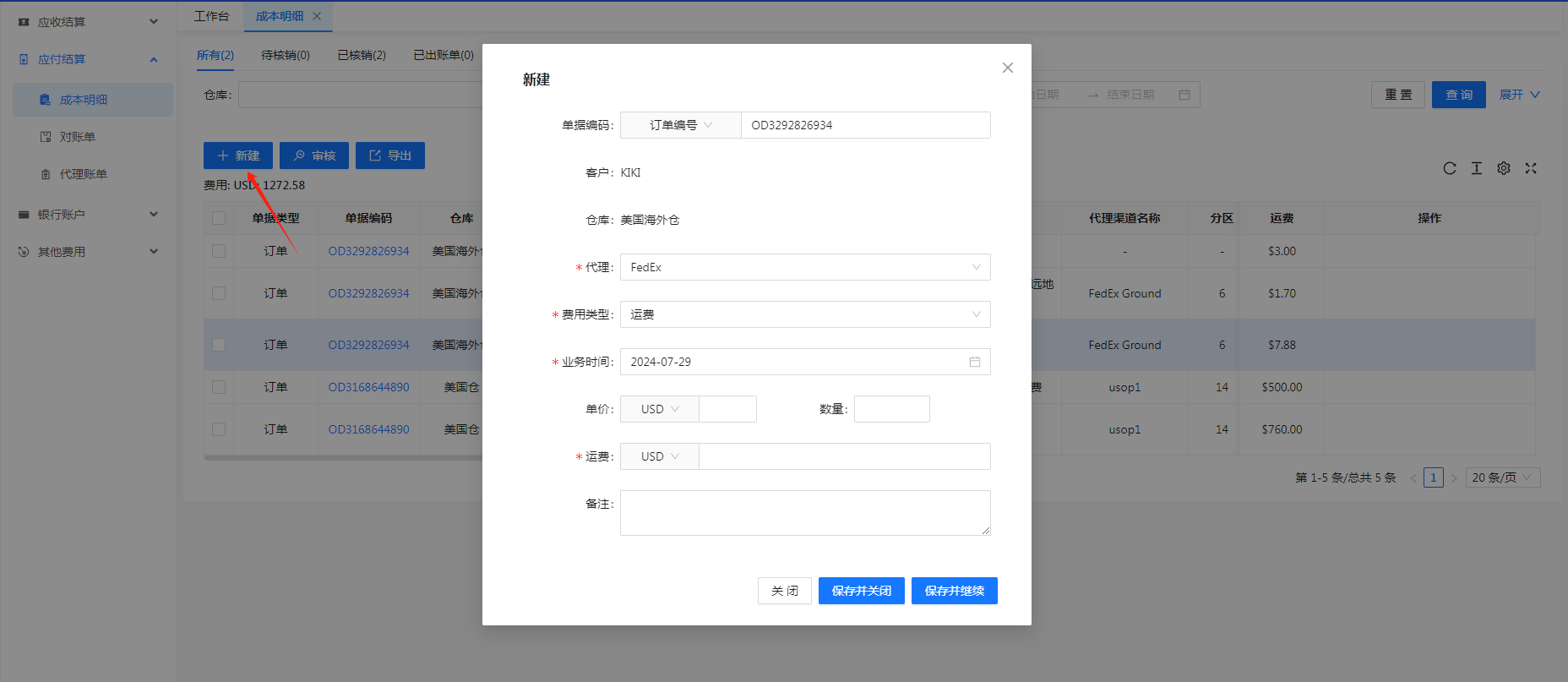Open 对账单 in the sidebar
Viewport: 1568px width, 682px height.
(x=77, y=137)
